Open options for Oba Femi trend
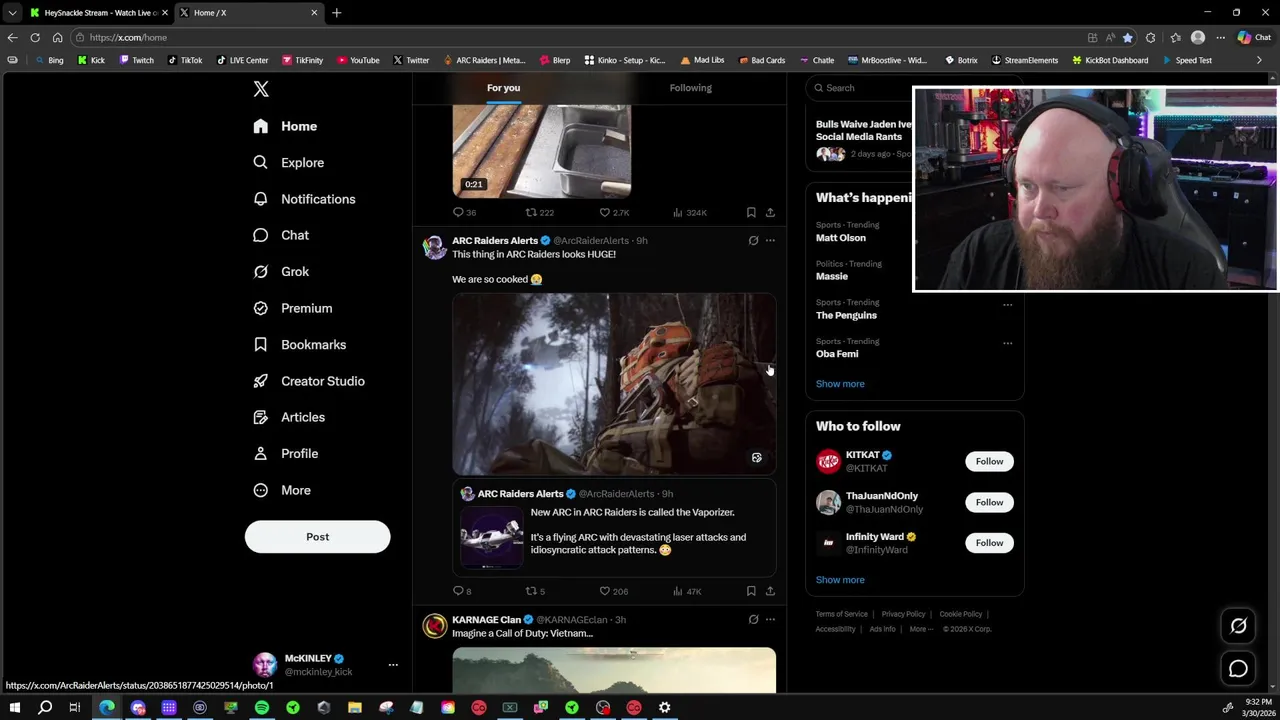Screen dimensions: 1280x720 pyautogui.click(x=1007, y=343)
